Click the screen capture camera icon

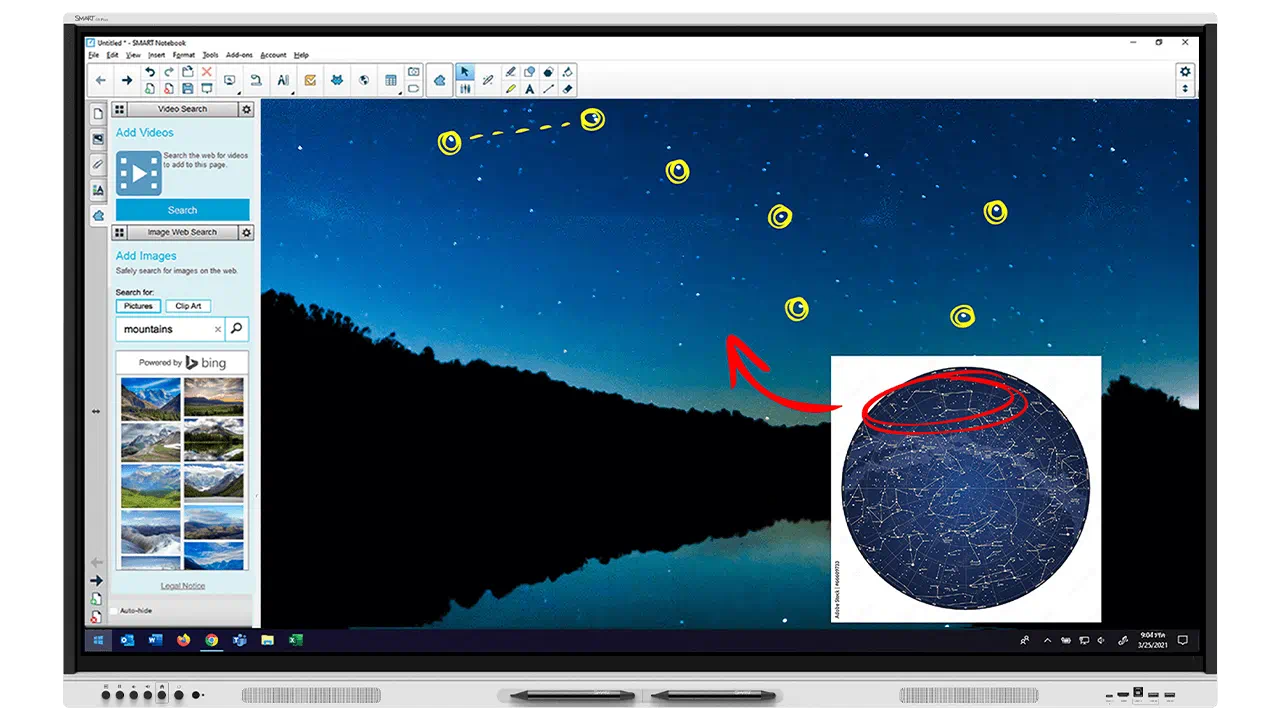point(413,72)
